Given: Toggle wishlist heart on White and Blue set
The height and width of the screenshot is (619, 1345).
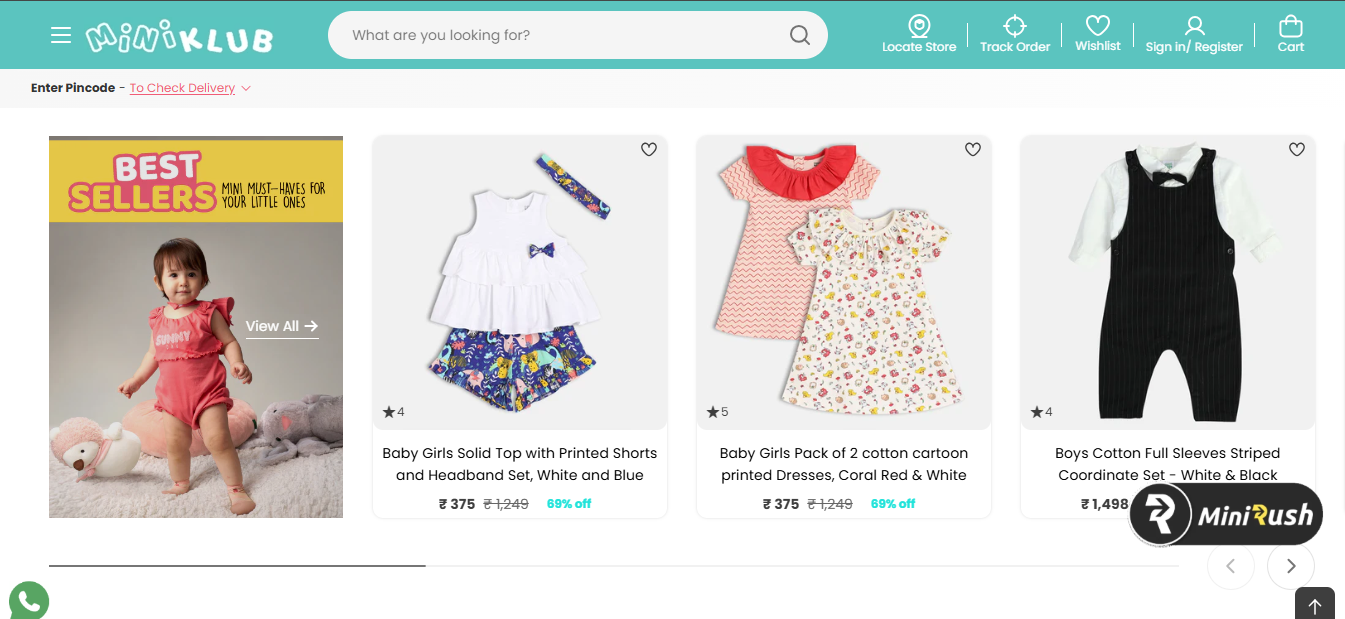Looking at the screenshot, I should pyautogui.click(x=649, y=149).
